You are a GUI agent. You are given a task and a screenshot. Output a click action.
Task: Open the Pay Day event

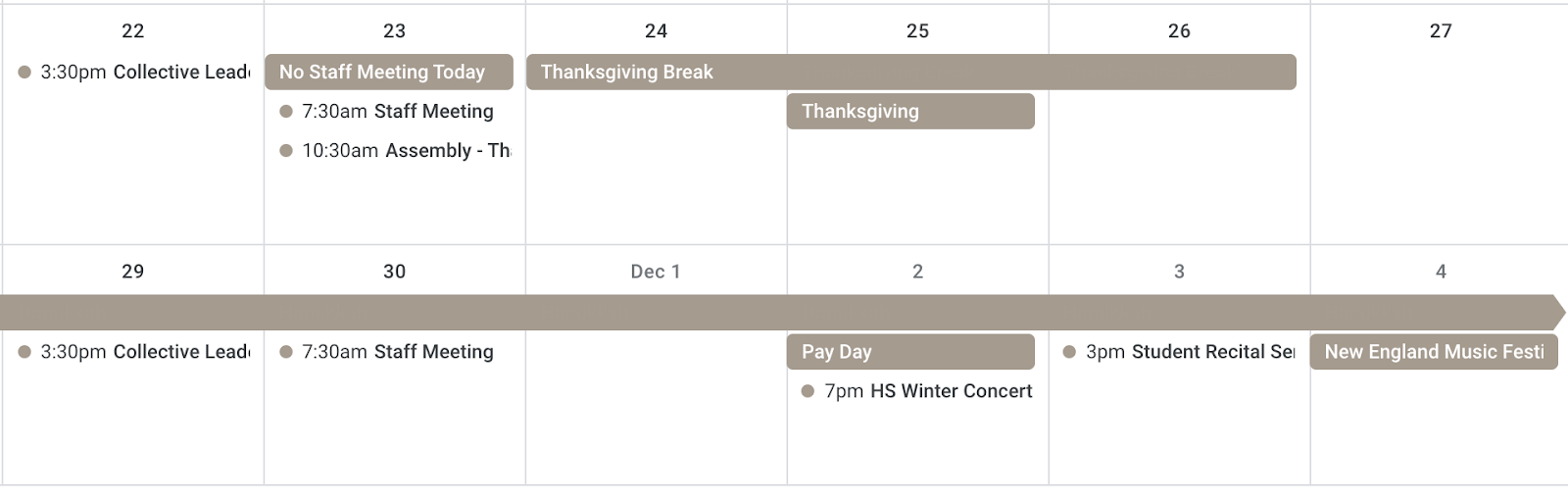point(910,351)
